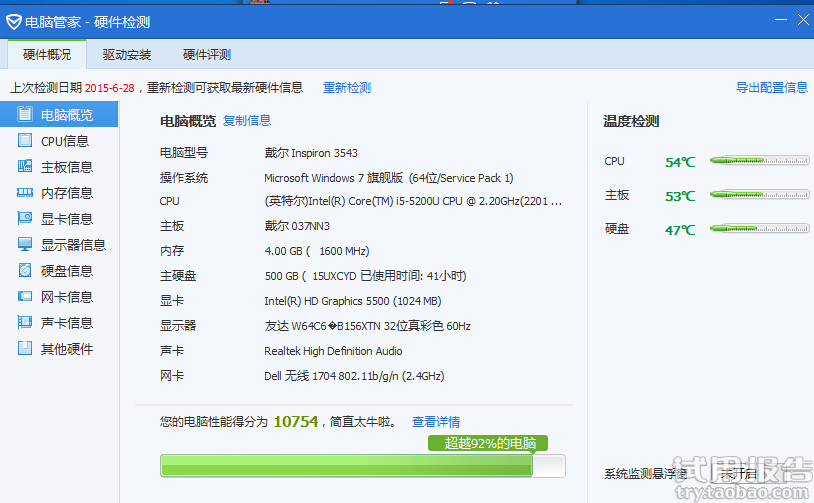This screenshot has width=814, height=503.
Task: Select 声卡信息 label in the sidebar
Action: pos(67,323)
